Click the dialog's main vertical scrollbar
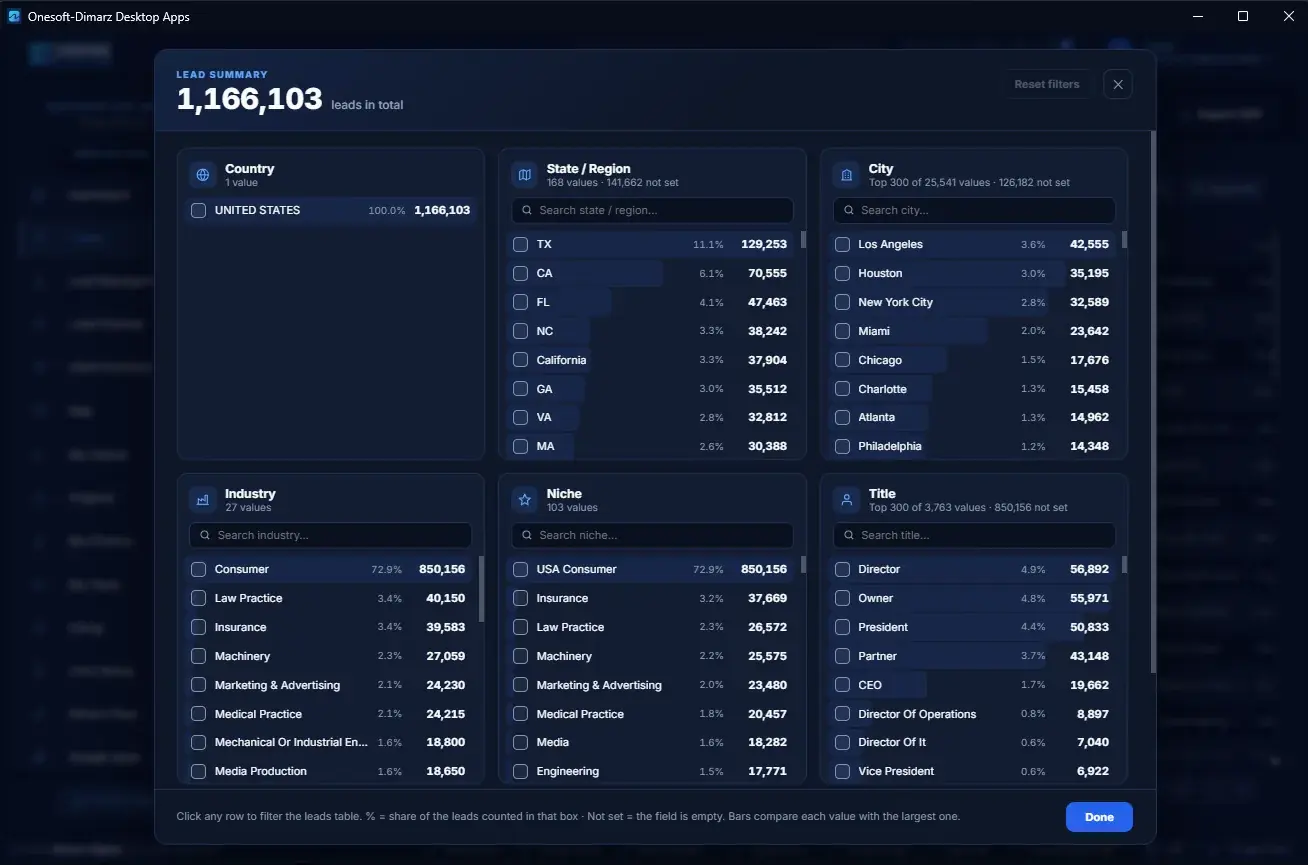 pos(1152,400)
